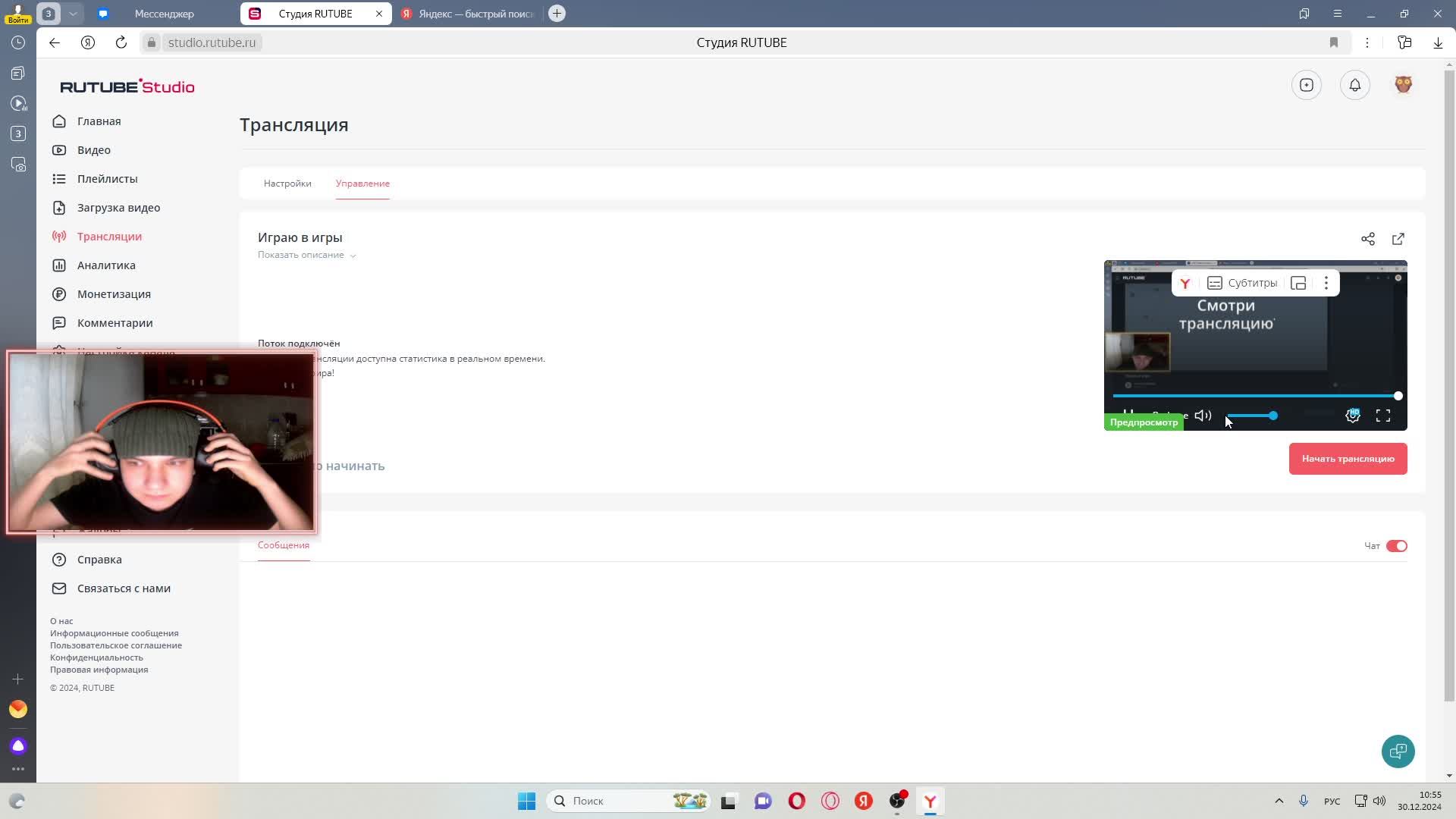Image resolution: width=1456 pixels, height=819 pixels.
Task: Open video overlay three-dot menu
Action: point(1326,283)
